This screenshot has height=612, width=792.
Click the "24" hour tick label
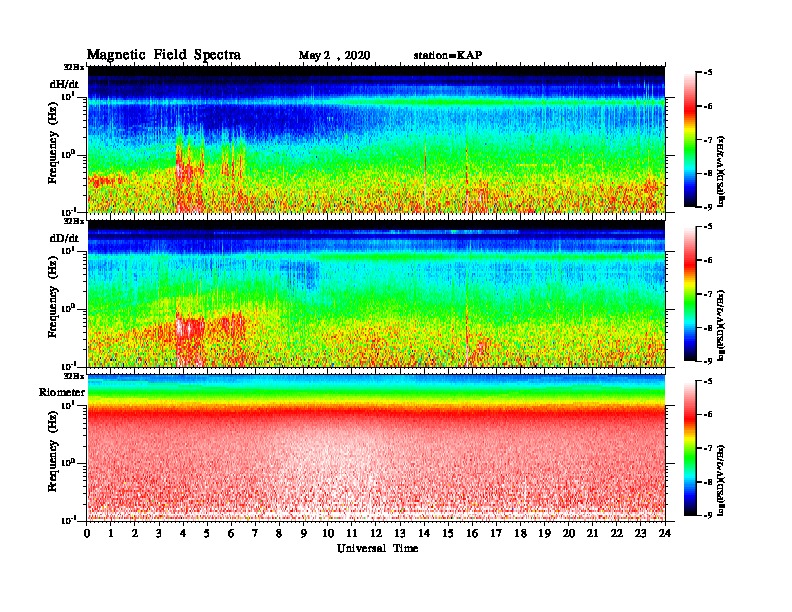point(665,534)
